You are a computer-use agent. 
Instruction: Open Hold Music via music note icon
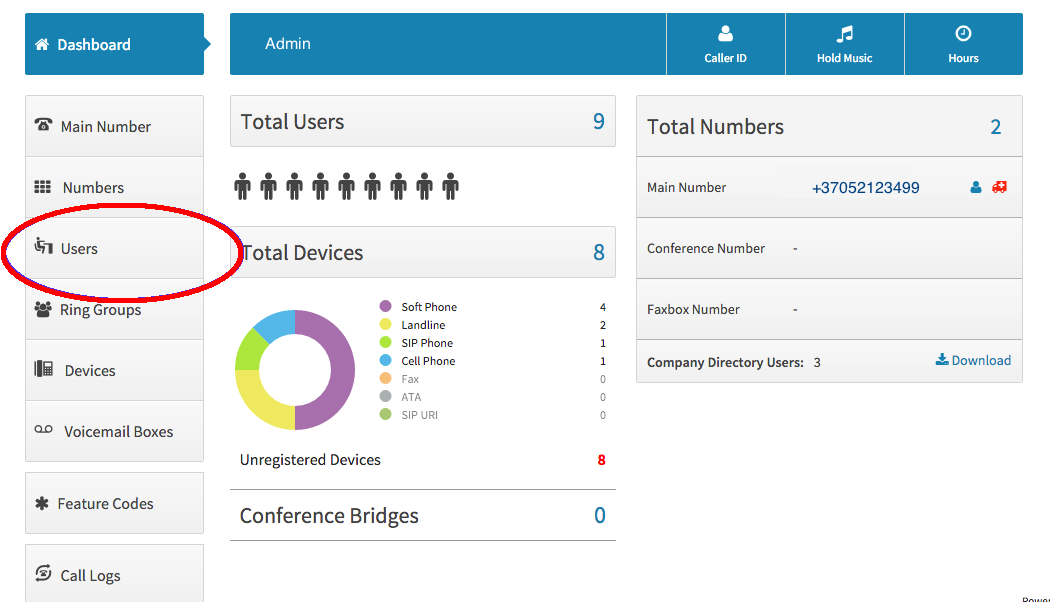pyautogui.click(x=844, y=34)
